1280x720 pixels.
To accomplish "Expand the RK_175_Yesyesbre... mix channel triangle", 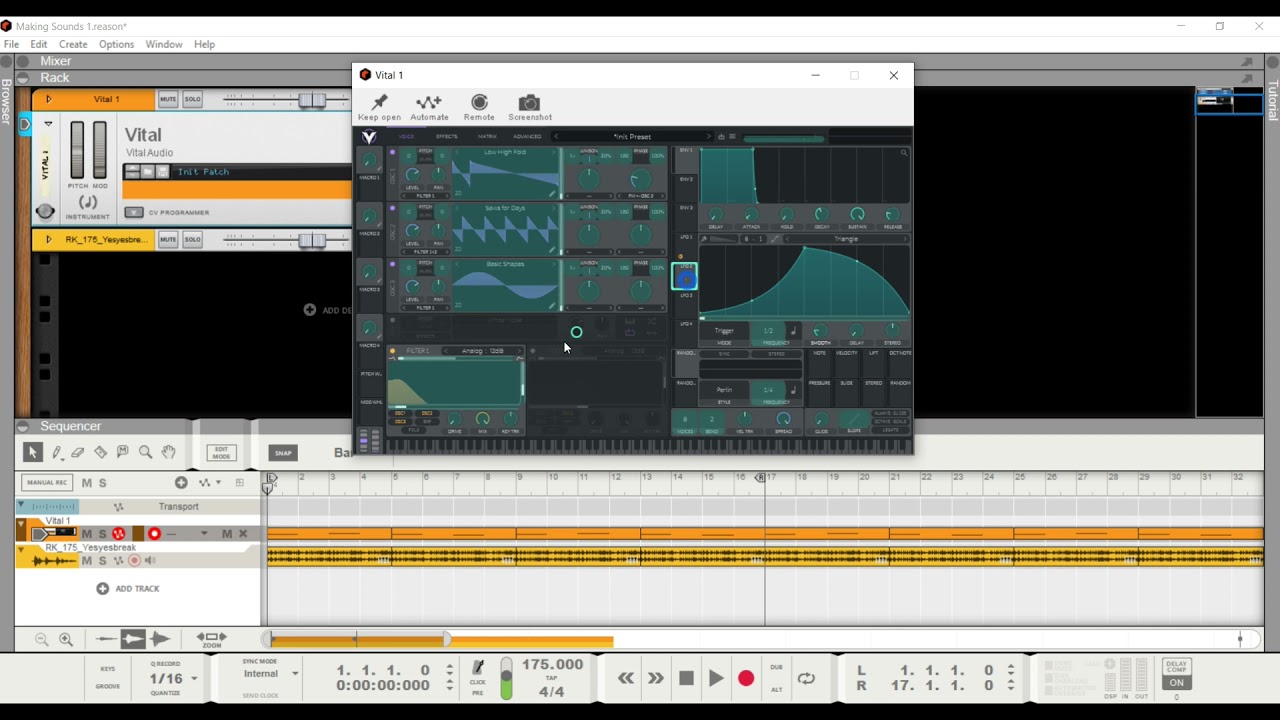I will coord(48,239).
